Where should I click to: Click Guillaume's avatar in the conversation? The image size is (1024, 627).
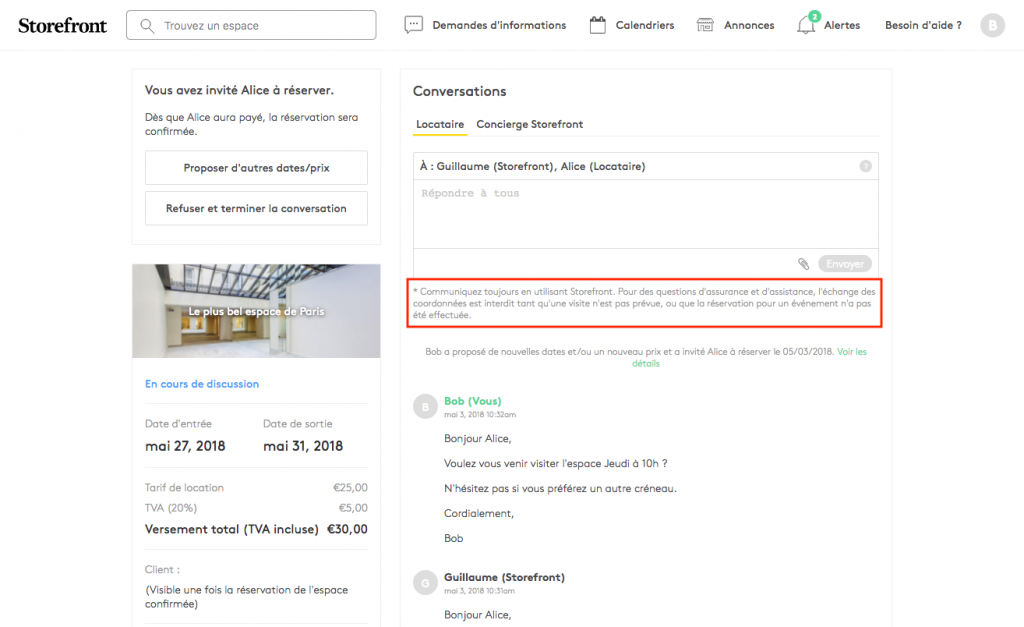click(424, 582)
